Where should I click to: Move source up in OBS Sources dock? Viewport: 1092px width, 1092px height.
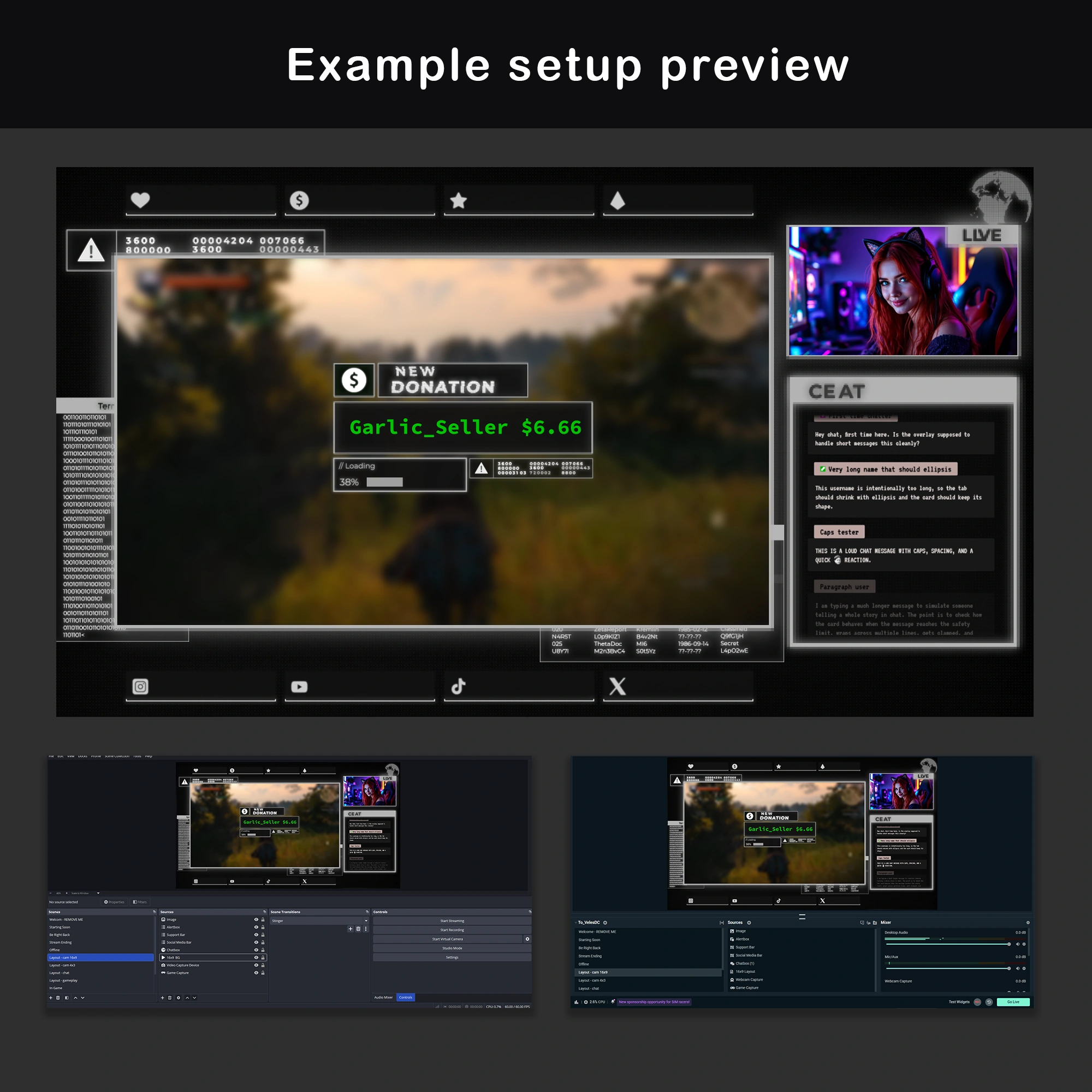click(187, 998)
